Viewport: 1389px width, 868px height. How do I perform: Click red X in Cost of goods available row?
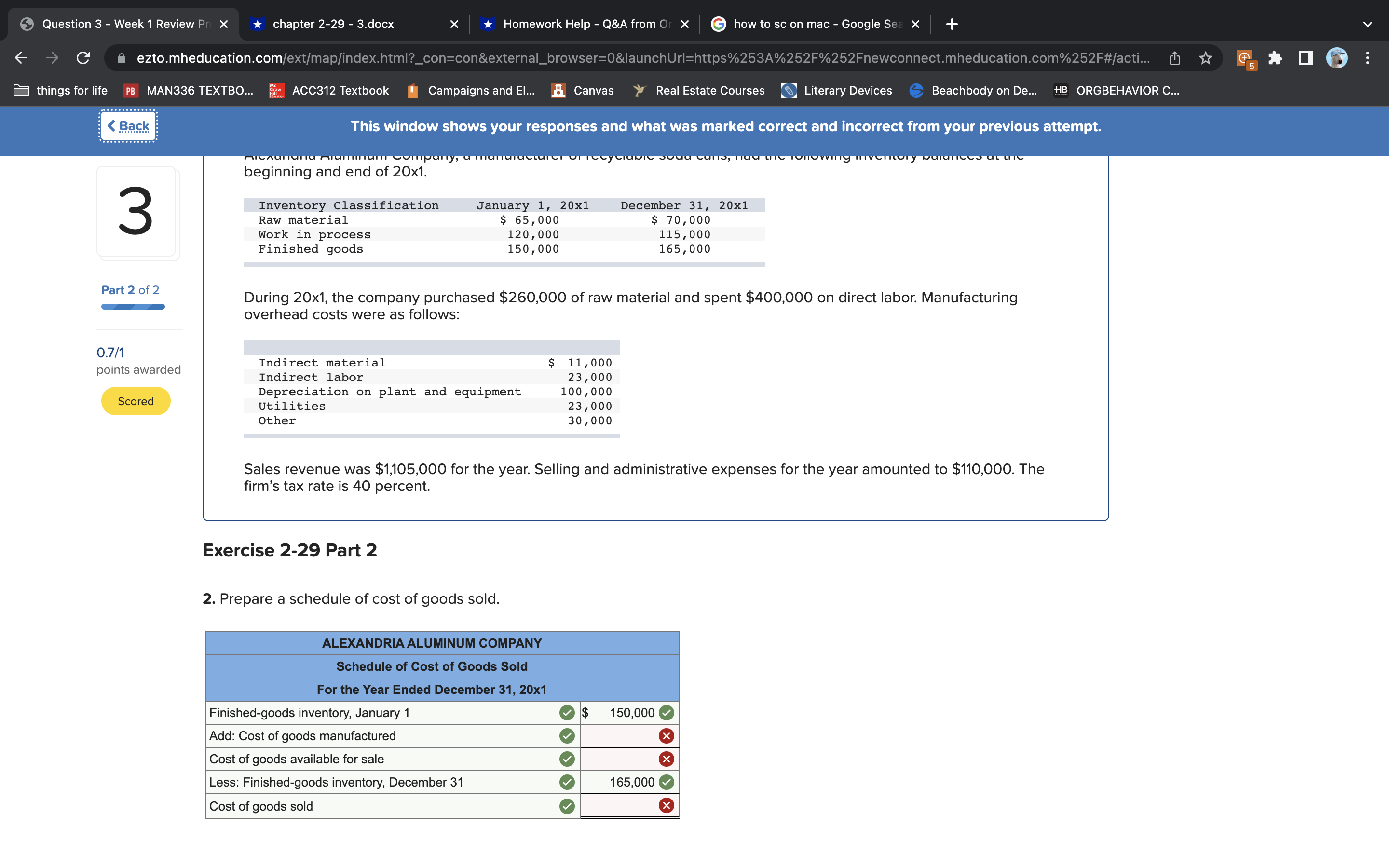tap(667, 759)
